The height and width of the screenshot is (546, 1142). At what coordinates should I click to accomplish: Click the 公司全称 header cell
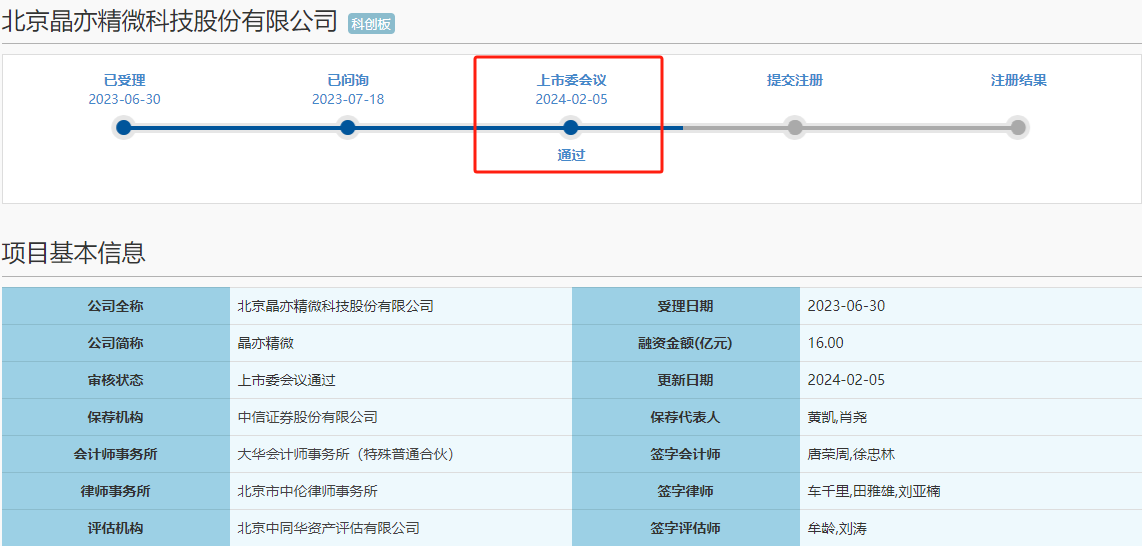coord(116,306)
